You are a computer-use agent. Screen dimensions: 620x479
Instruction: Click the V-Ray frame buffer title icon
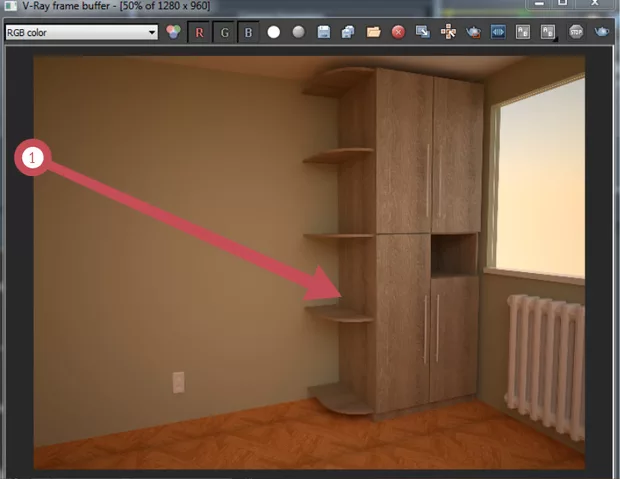[x=11, y=6]
